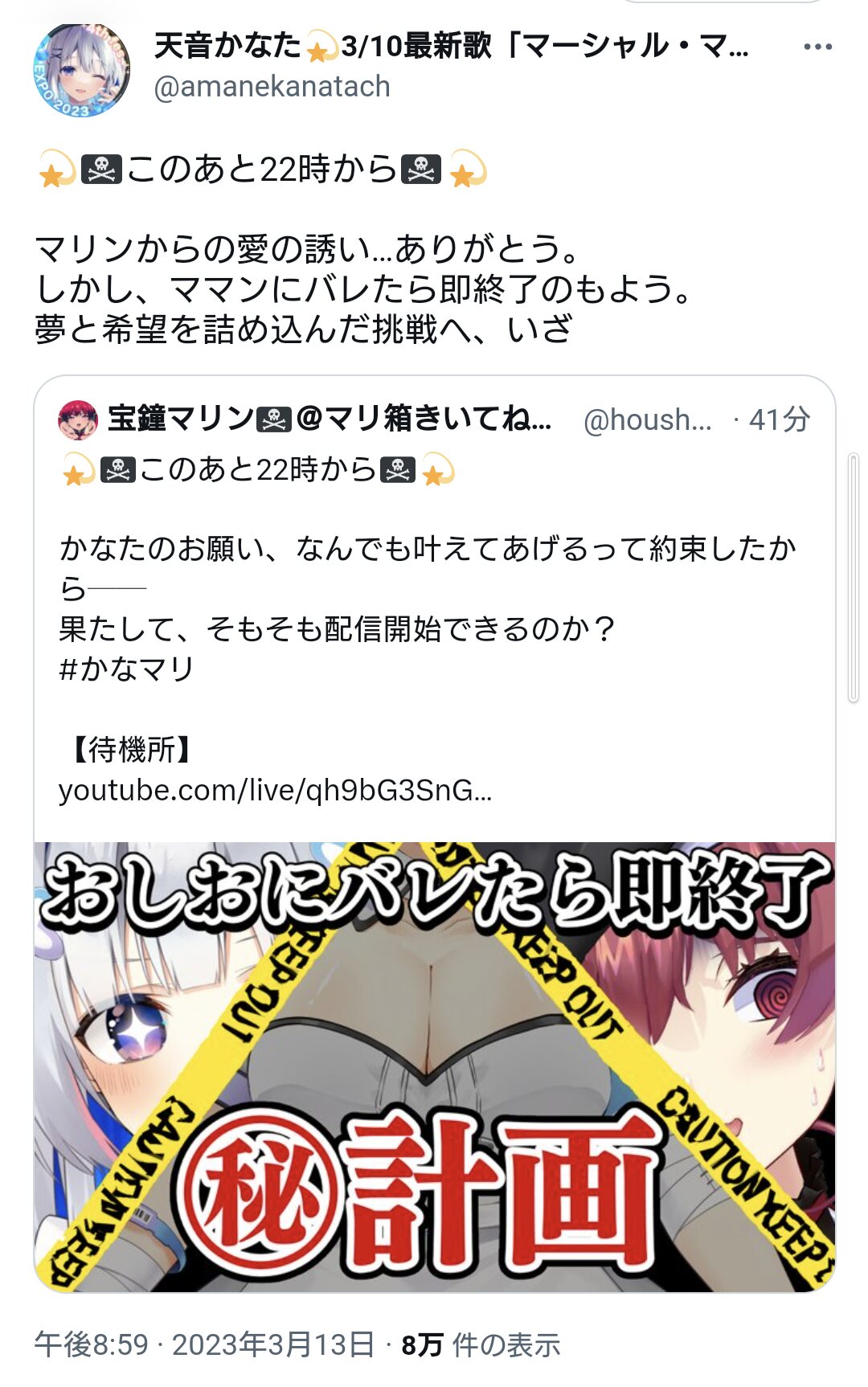Click the 41分 timestamp on quoted tweet
Image resolution: width=868 pixels, height=1387 pixels.
779,419
